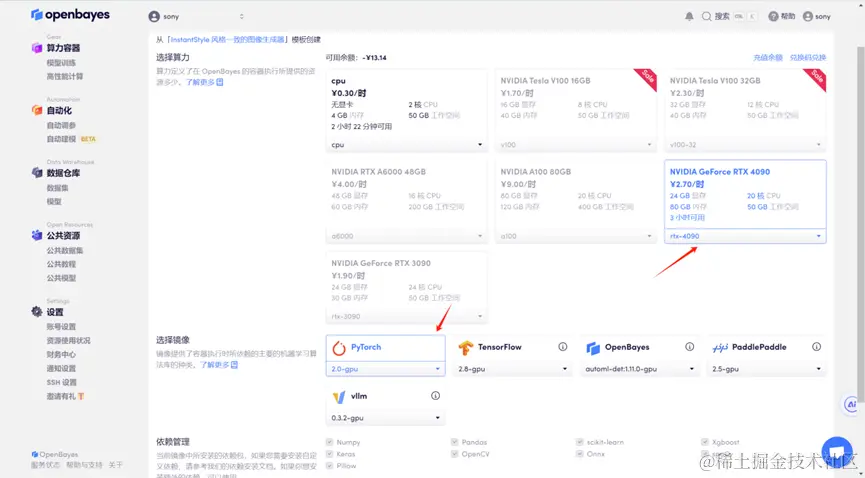Open the PyTorch 2.0-gpu version dropdown
The height and width of the screenshot is (478, 865).
point(386,369)
